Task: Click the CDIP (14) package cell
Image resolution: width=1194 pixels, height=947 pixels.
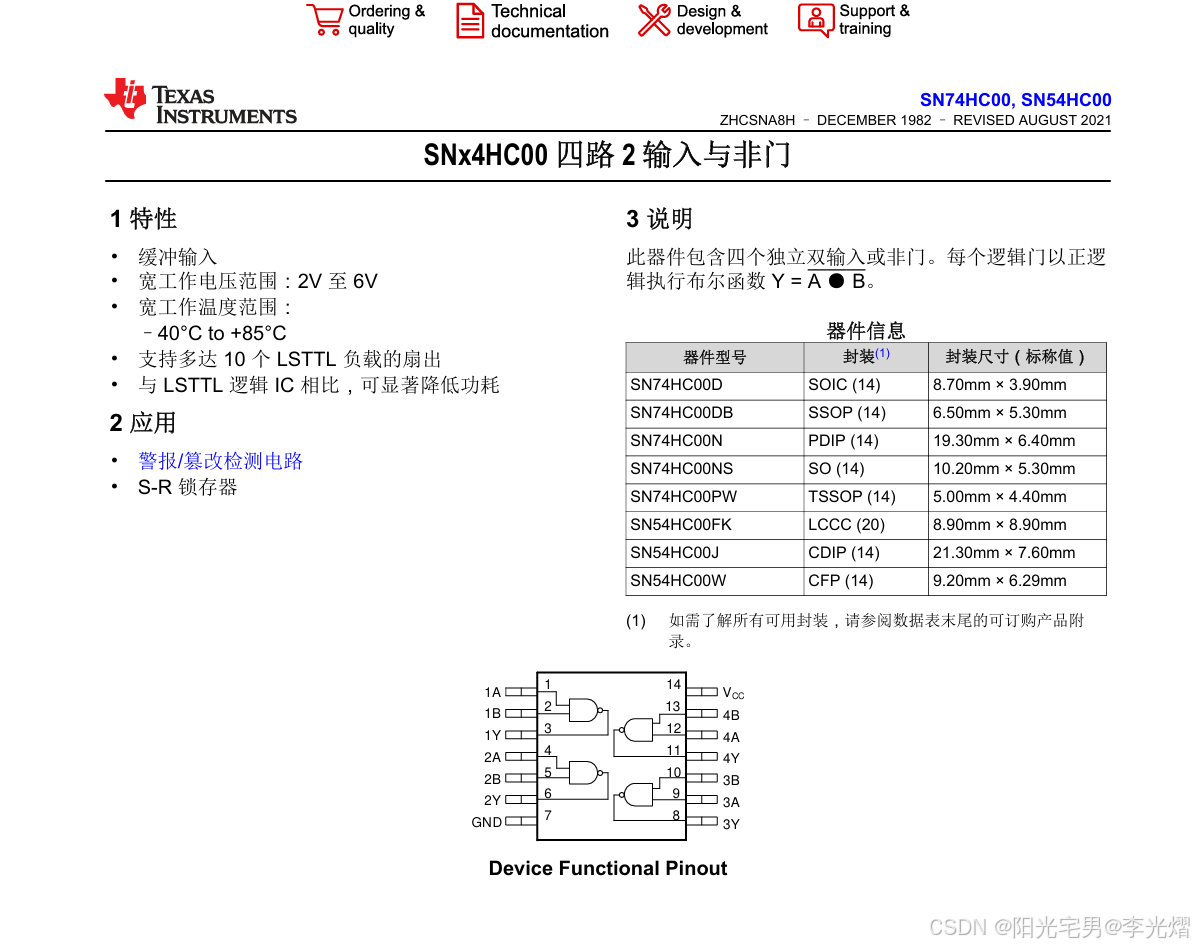Action: (866, 553)
